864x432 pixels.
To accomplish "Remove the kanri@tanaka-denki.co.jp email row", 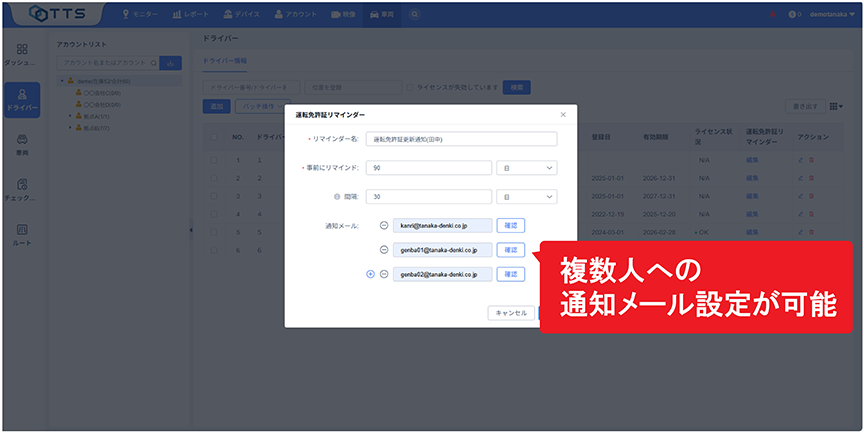I will pyautogui.click(x=384, y=226).
